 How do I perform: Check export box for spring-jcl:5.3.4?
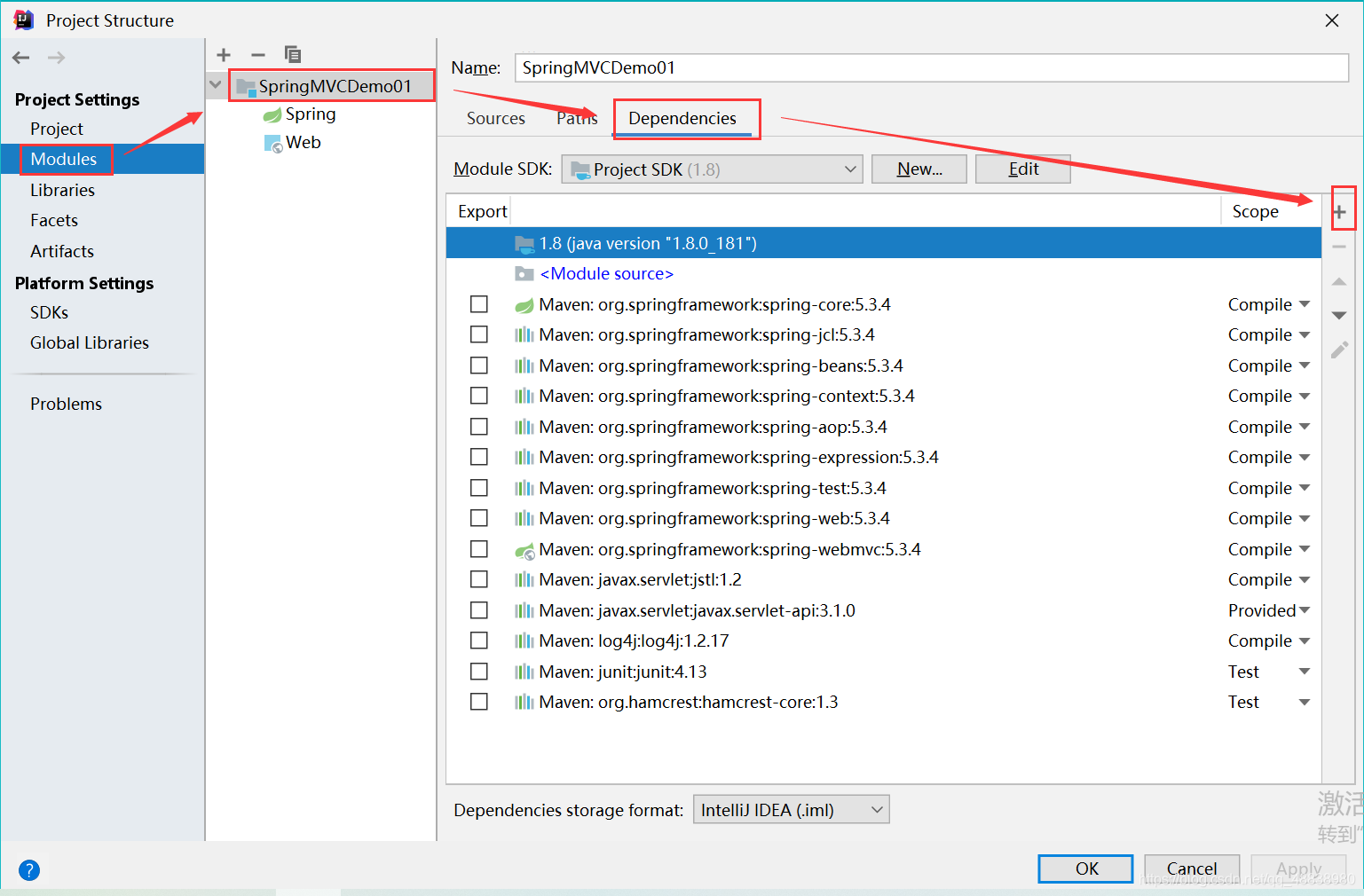pyautogui.click(x=479, y=334)
